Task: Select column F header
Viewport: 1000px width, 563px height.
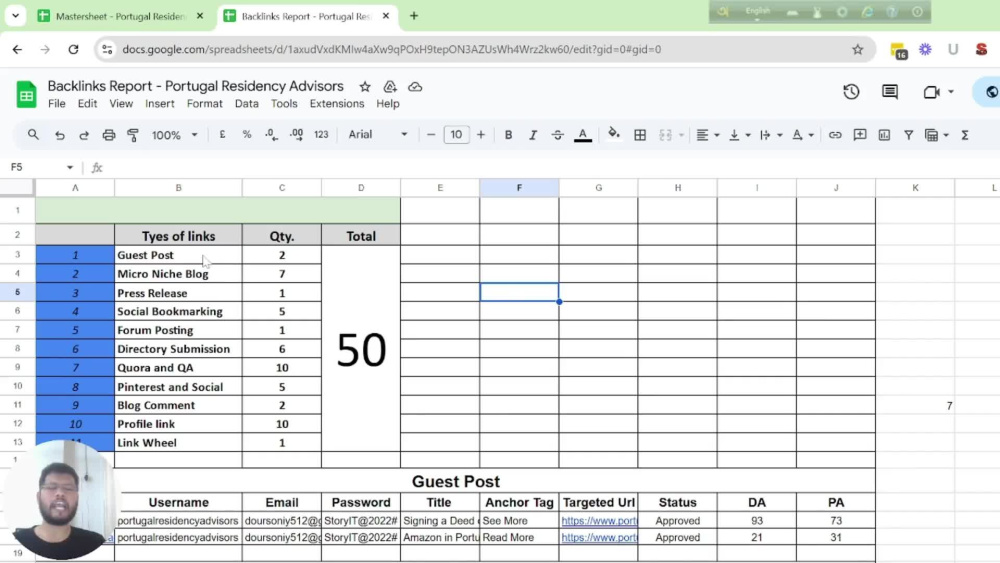Action: pyautogui.click(x=519, y=187)
